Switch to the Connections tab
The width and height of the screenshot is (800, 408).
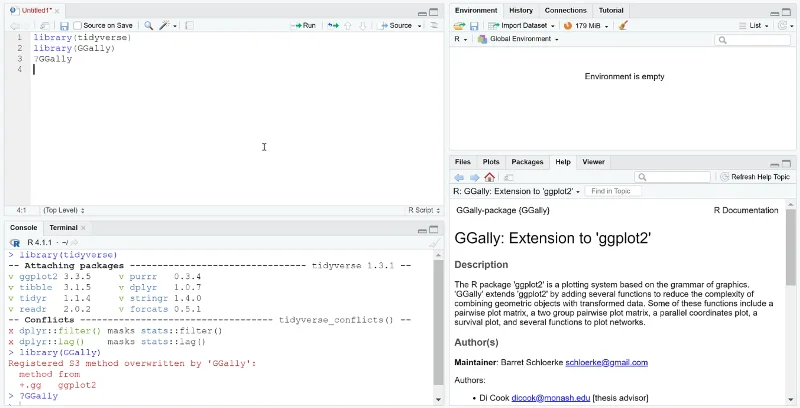pyautogui.click(x=565, y=11)
